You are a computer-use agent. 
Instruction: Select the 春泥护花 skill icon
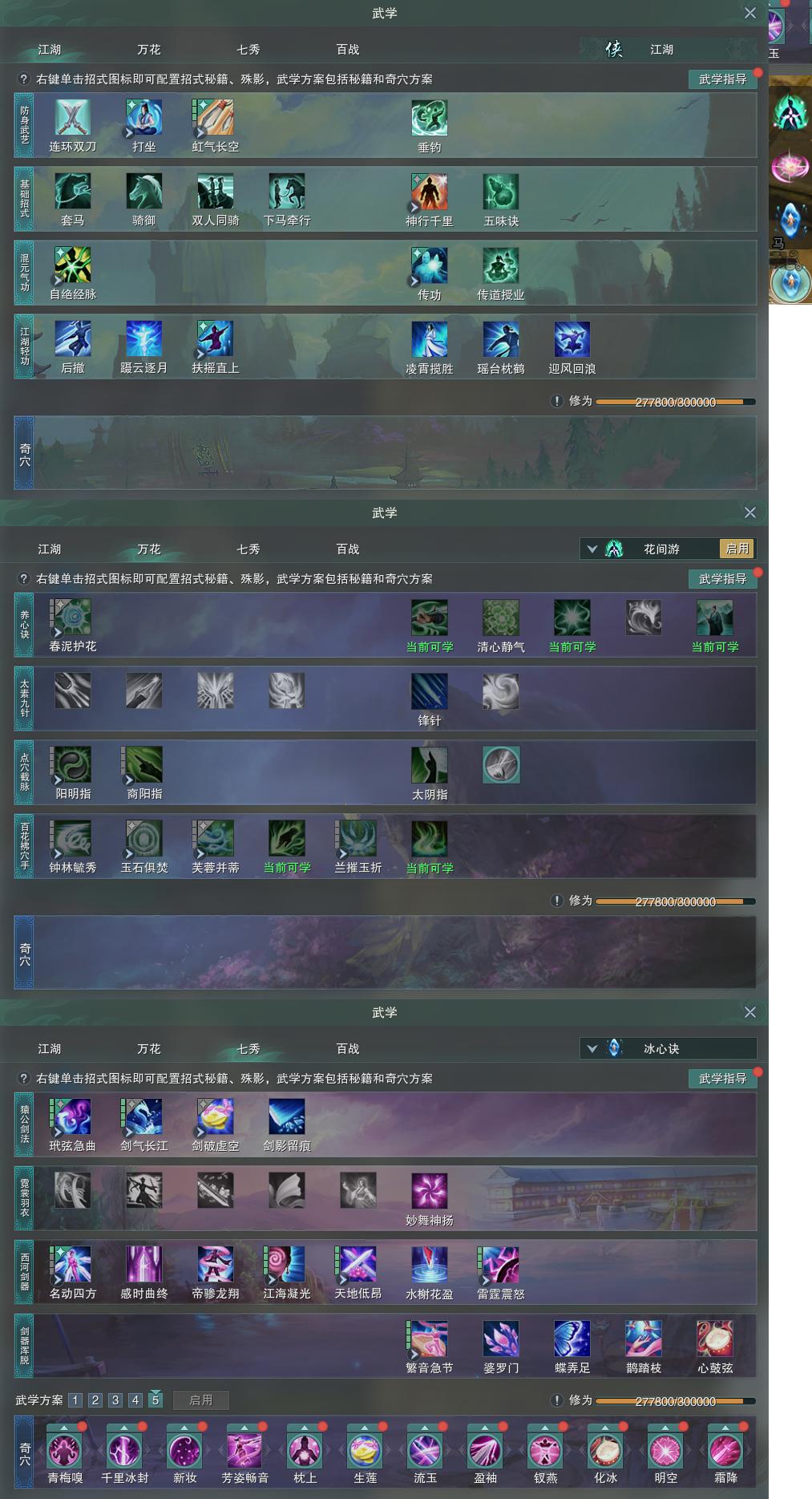pos(73,618)
